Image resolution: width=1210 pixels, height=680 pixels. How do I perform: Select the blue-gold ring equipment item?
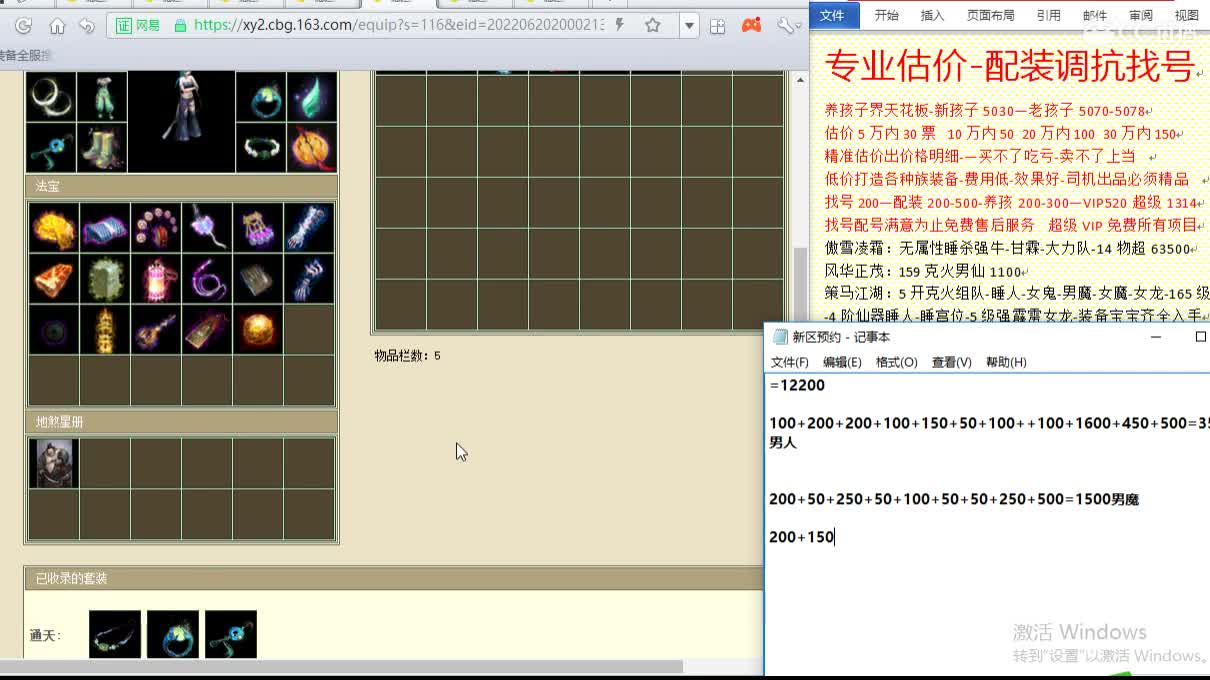260,97
